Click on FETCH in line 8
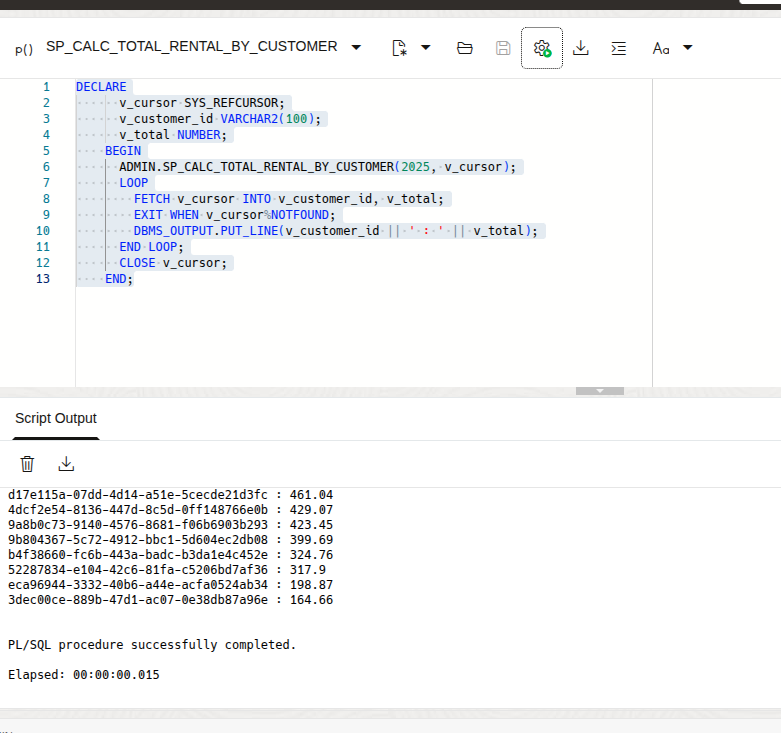The image size is (781, 733). click(152, 199)
